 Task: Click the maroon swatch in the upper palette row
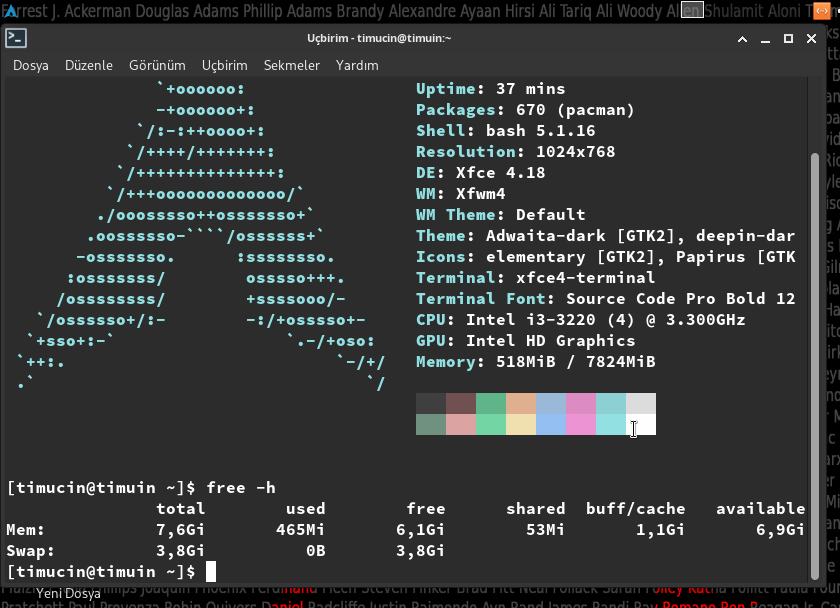(x=461, y=403)
